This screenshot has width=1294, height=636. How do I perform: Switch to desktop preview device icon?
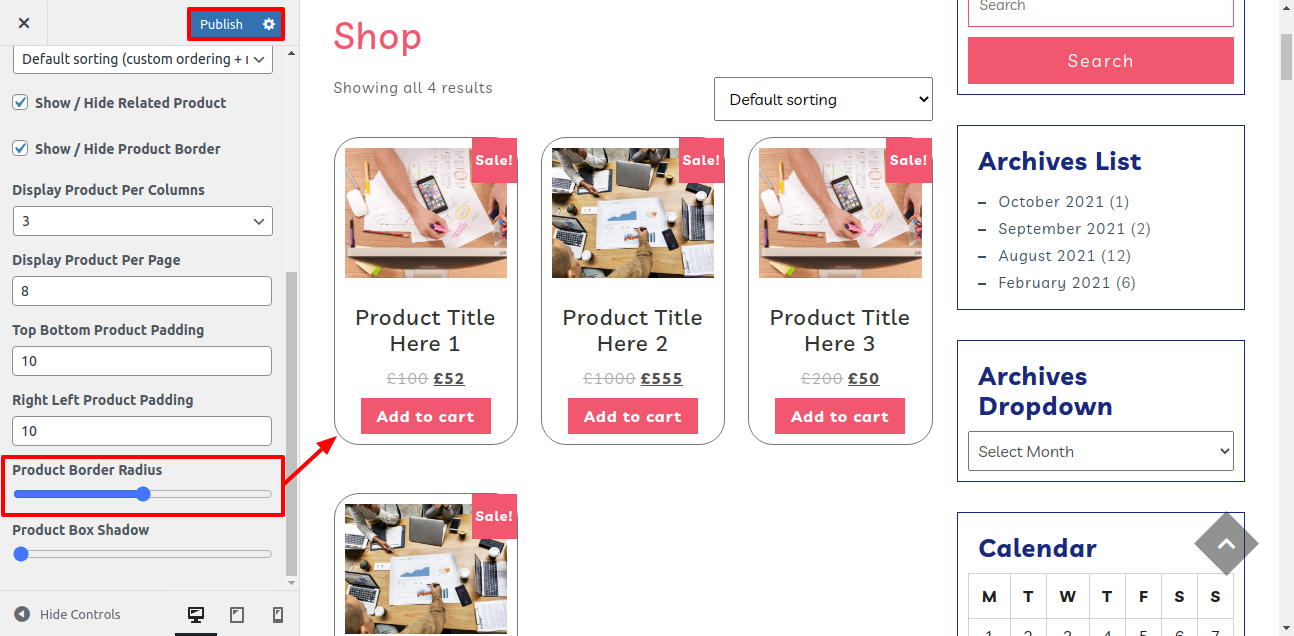tap(196, 614)
